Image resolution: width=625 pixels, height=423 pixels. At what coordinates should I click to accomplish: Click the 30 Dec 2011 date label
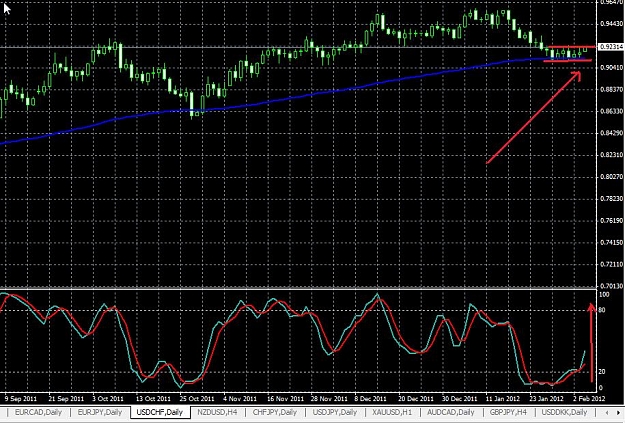pyautogui.click(x=460, y=398)
